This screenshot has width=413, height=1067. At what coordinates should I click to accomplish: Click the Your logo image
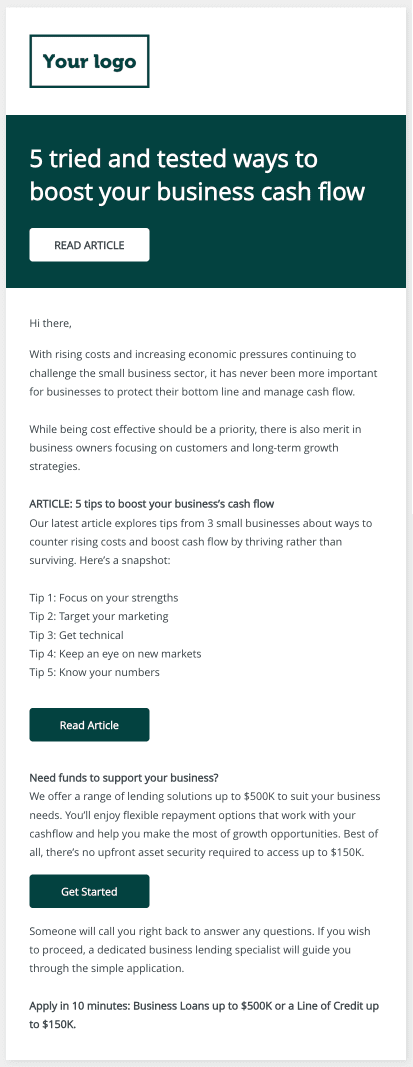pos(89,61)
